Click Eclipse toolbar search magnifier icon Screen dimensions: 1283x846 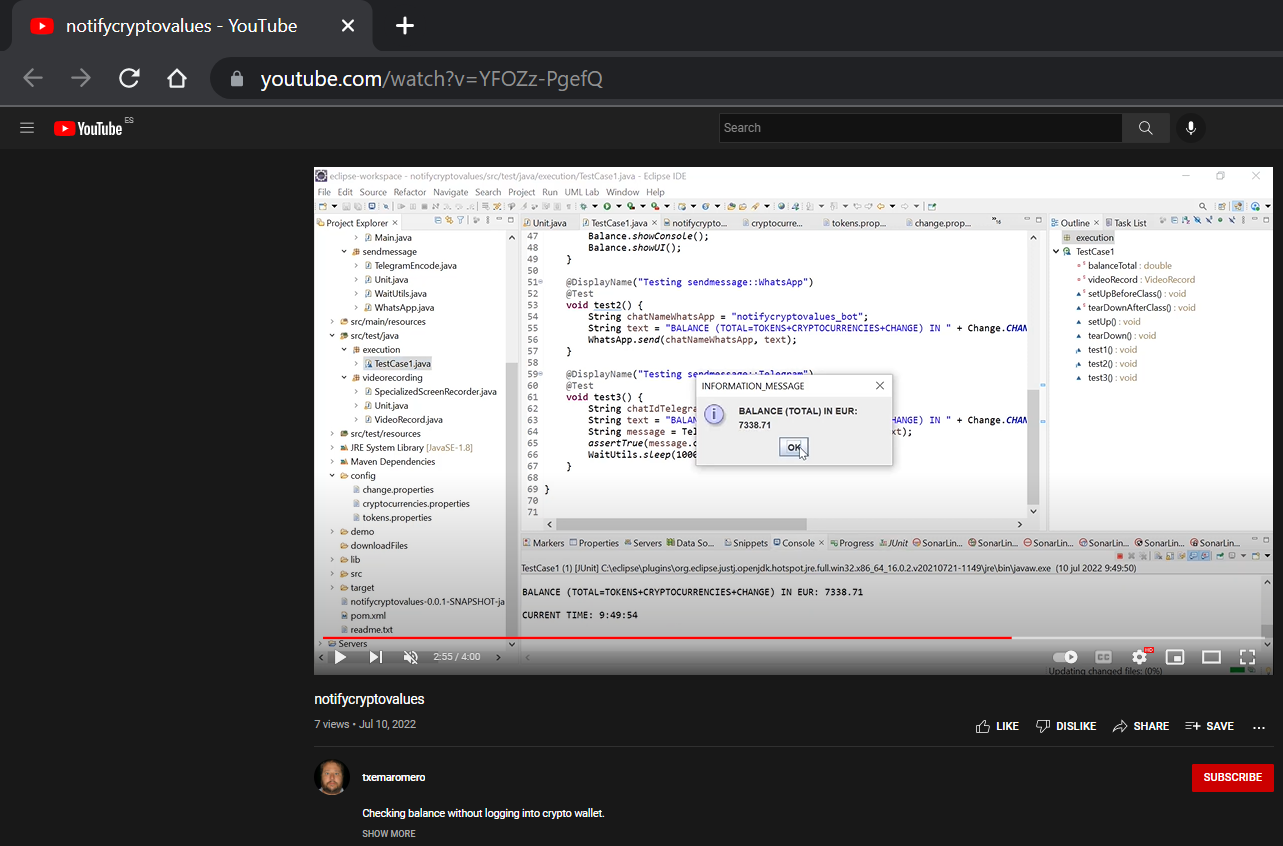click(x=1203, y=206)
